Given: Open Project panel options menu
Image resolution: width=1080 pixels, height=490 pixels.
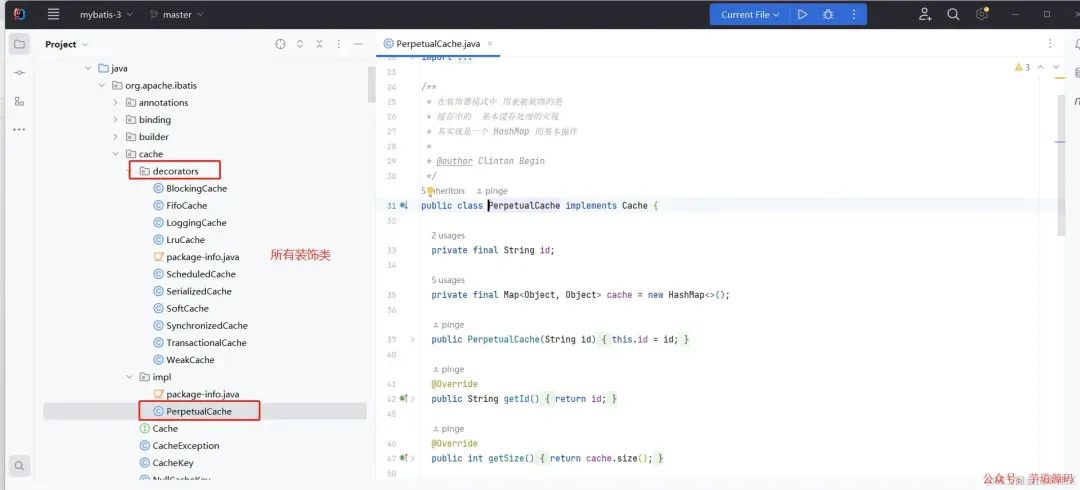Looking at the screenshot, I should [338, 44].
